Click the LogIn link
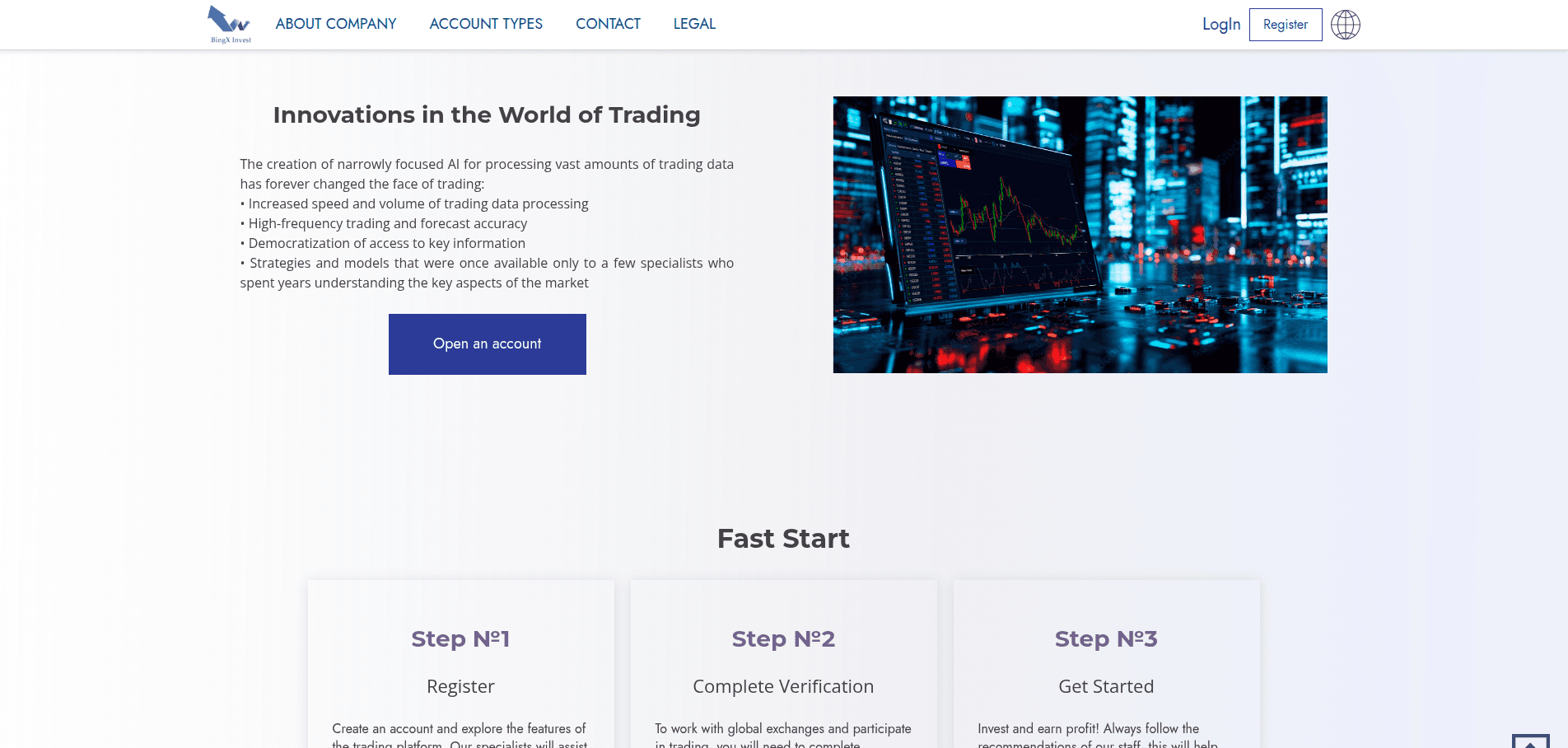This screenshot has width=1568, height=748. tap(1220, 25)
